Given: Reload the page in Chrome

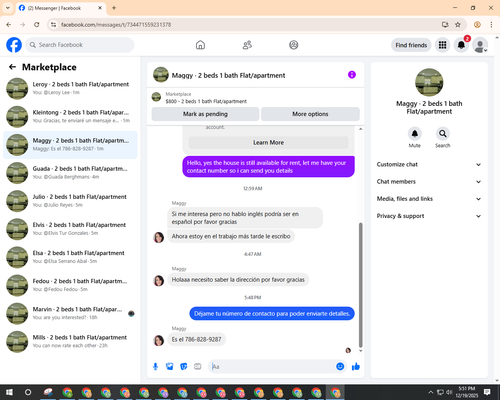Looking at the screenshot, I should pyautogui.click(x=37, y=25).
